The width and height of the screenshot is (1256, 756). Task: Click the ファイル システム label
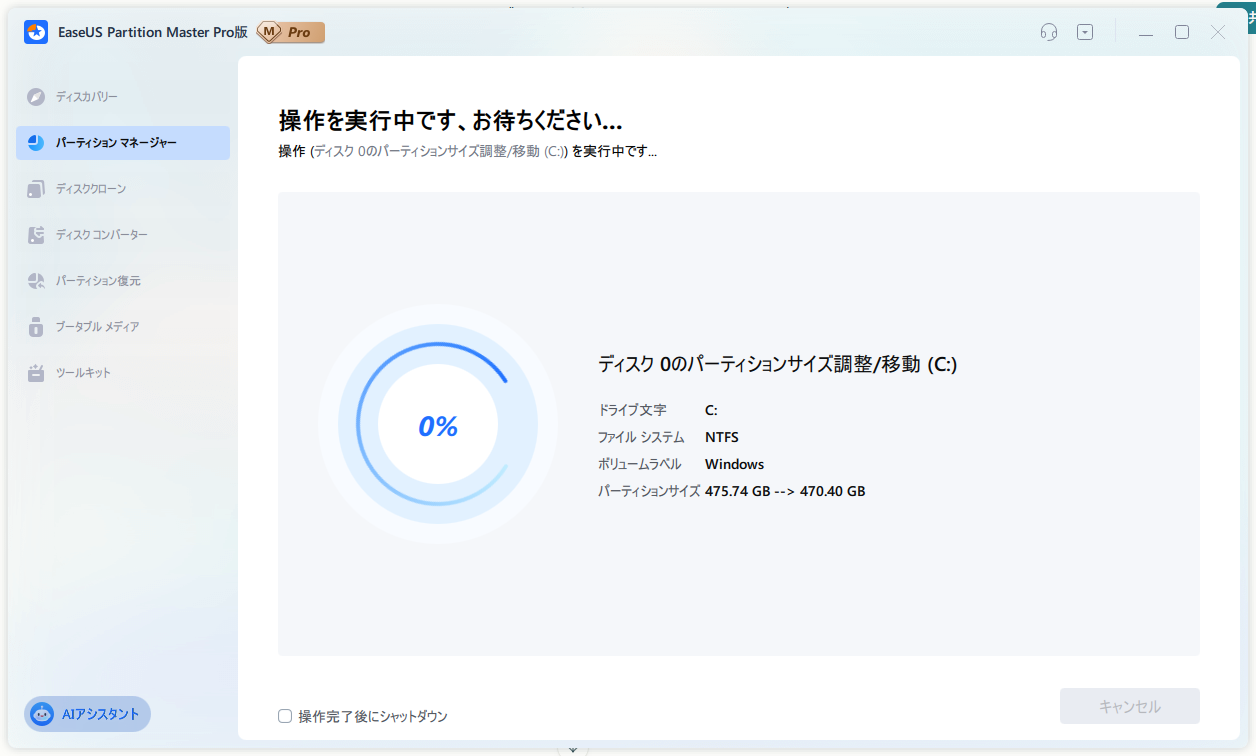pyautogui.click(x=641, y=437)
